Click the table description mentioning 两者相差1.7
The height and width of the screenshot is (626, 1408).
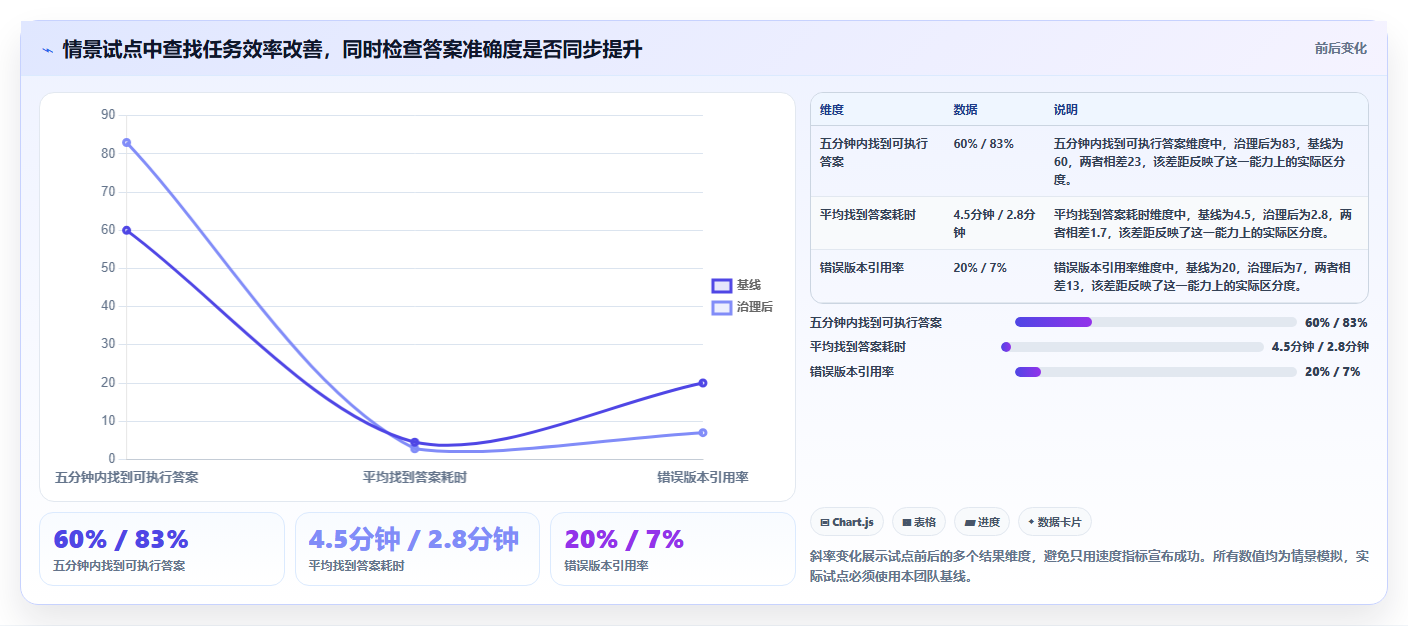1204,224
